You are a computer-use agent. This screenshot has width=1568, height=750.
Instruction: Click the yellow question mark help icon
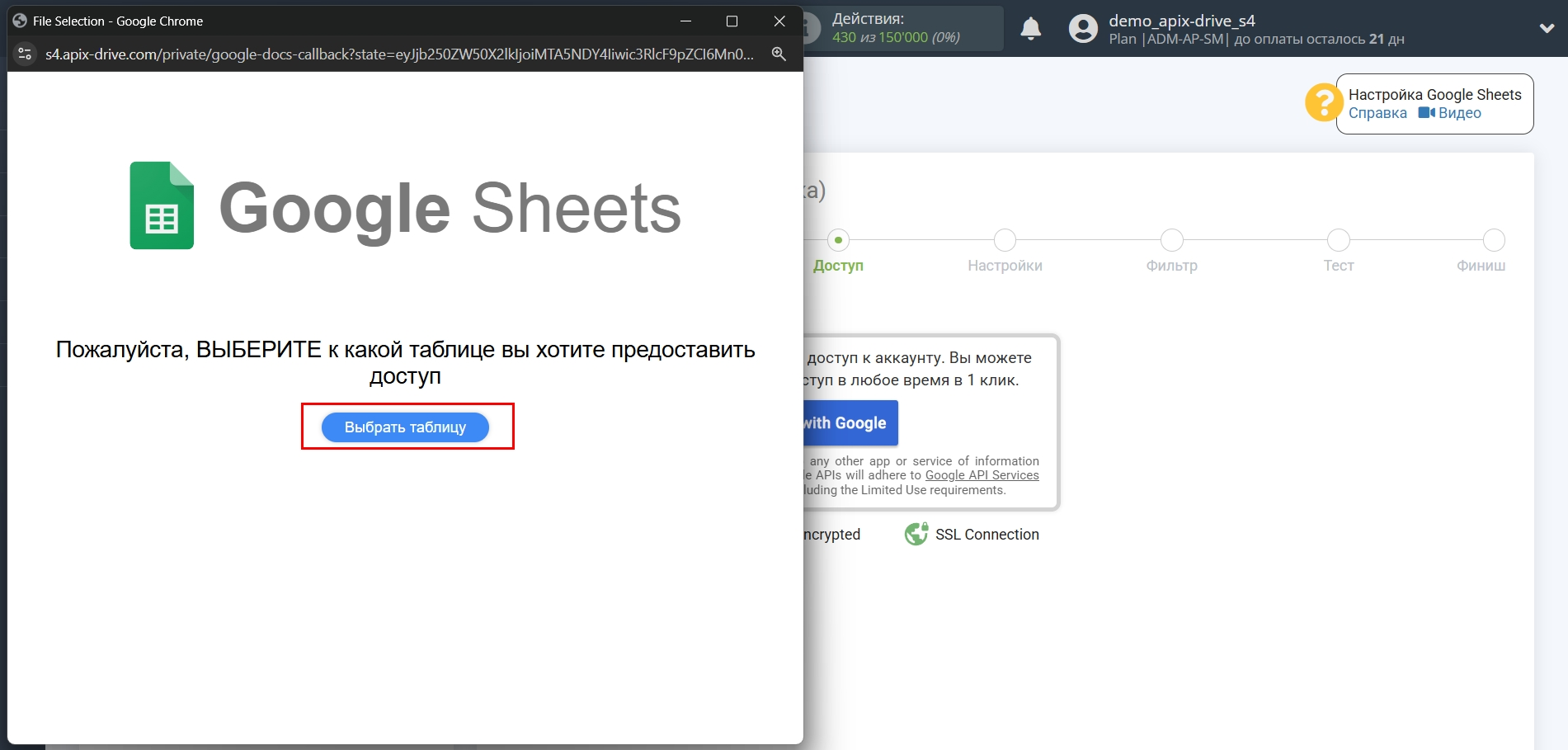[1323, 102]
